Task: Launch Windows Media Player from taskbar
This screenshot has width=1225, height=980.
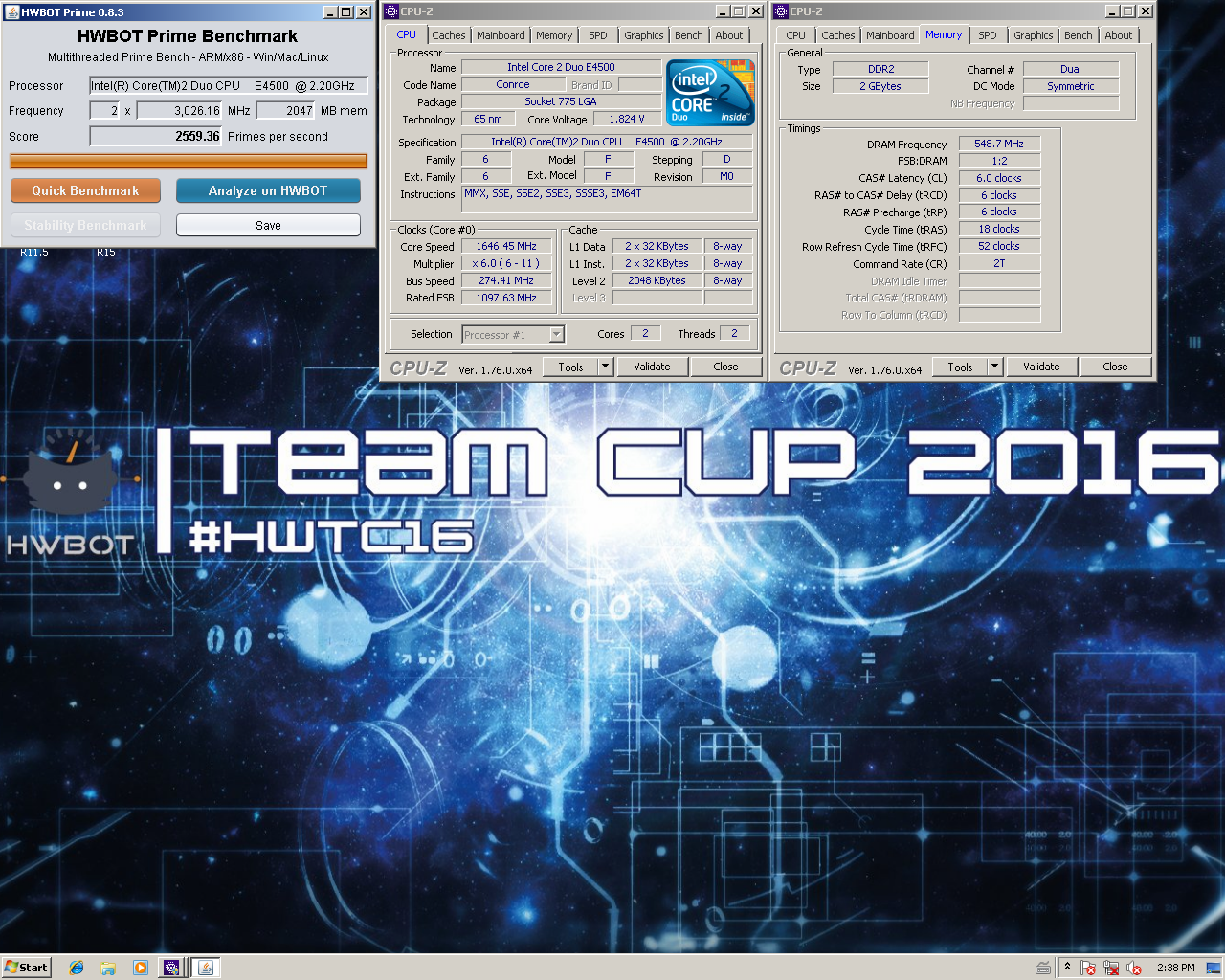Action: 140,968
